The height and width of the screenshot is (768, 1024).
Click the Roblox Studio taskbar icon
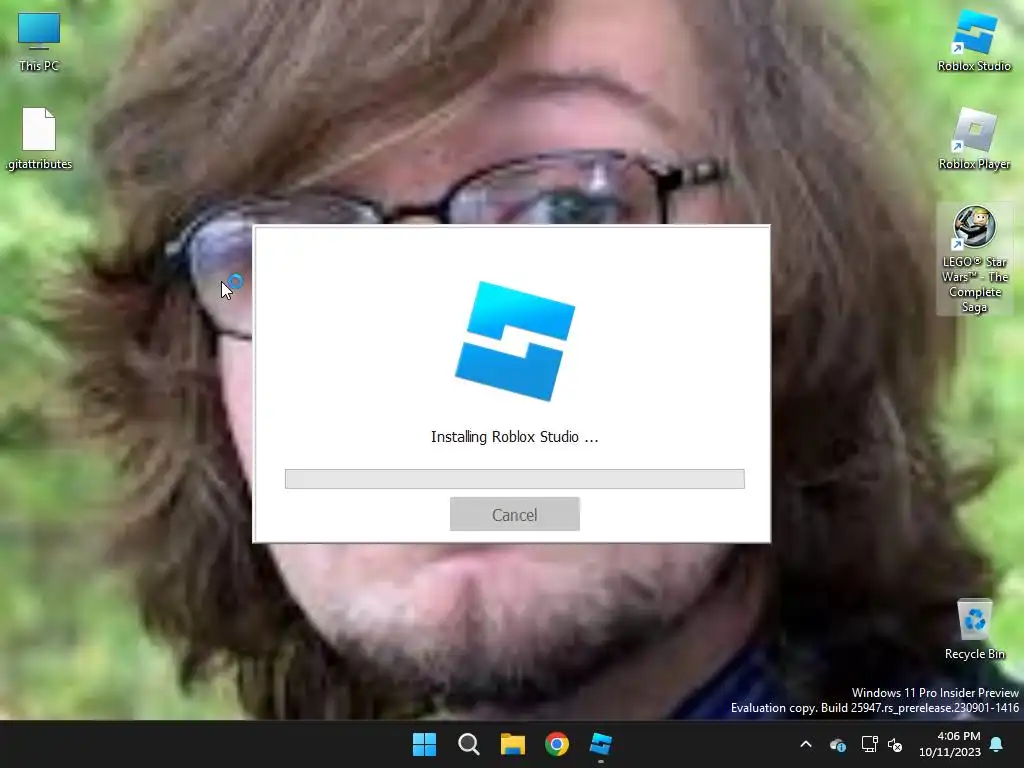[601, 744]
